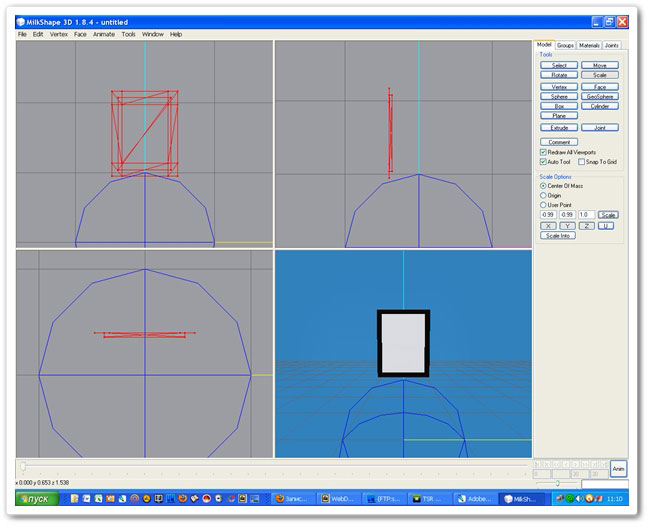
Task: Click the Extrude tool button
Action: click(559, 128)
